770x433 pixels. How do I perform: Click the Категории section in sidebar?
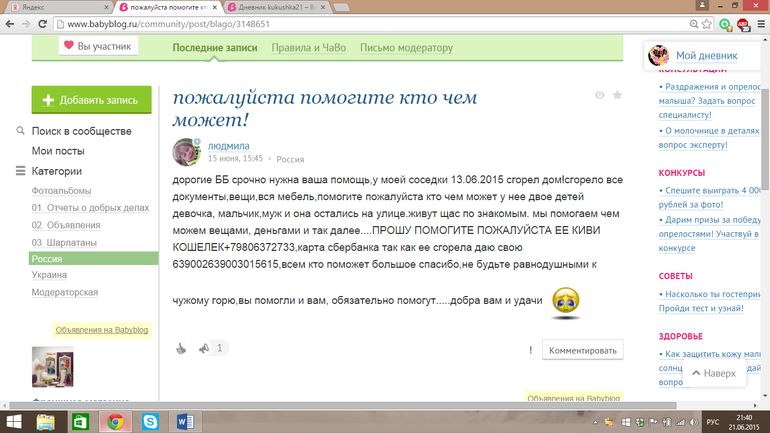(57, 171)
